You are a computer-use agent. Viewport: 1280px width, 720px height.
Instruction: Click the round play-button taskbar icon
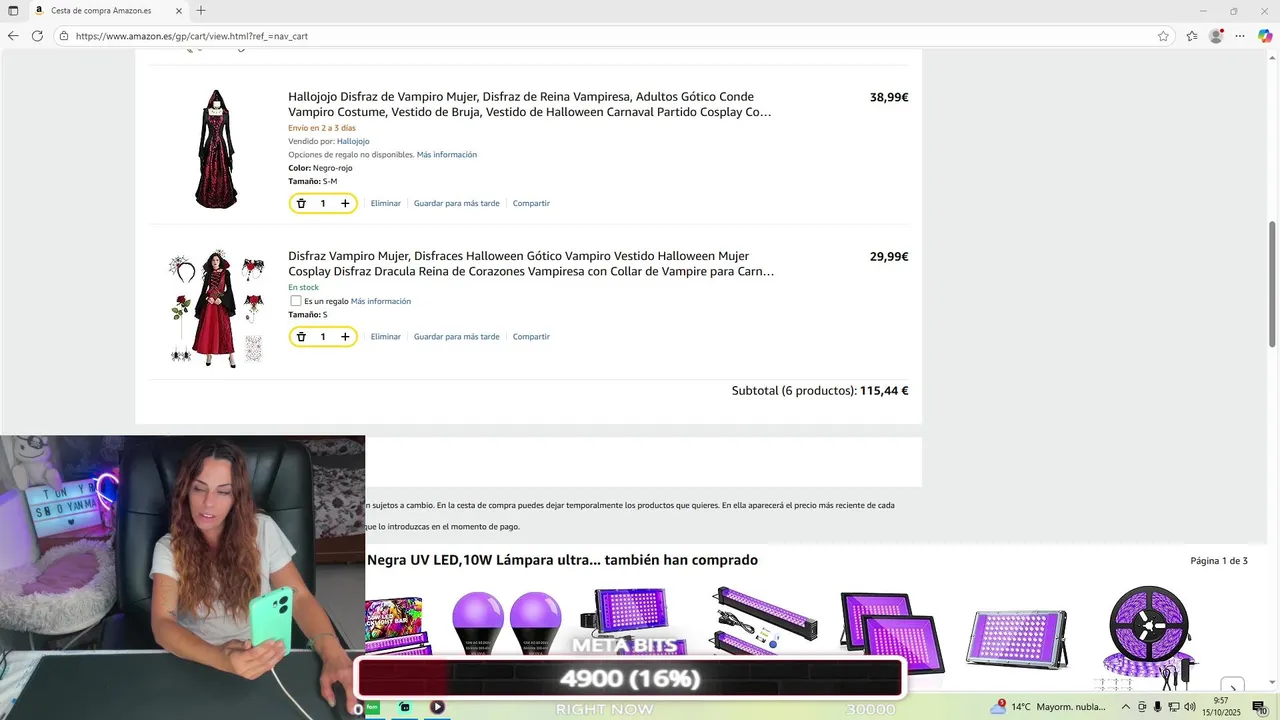tap(437, 707)
